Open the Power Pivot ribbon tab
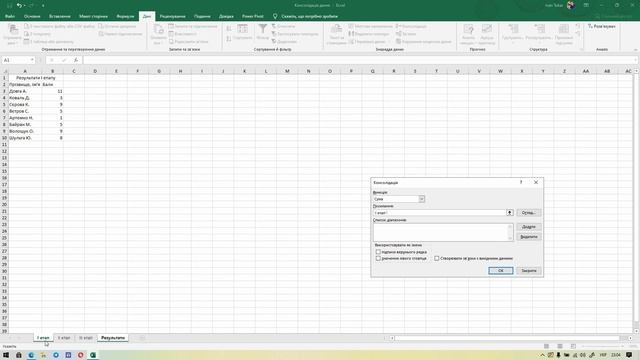 [253, 16]
